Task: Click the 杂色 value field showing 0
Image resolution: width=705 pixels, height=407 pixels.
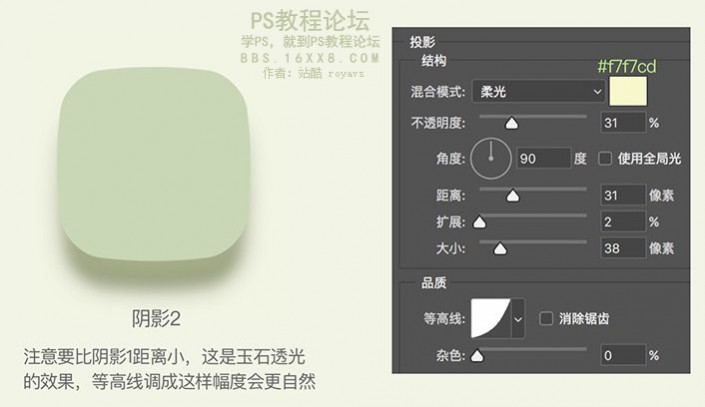Action: tap(623, 355)
